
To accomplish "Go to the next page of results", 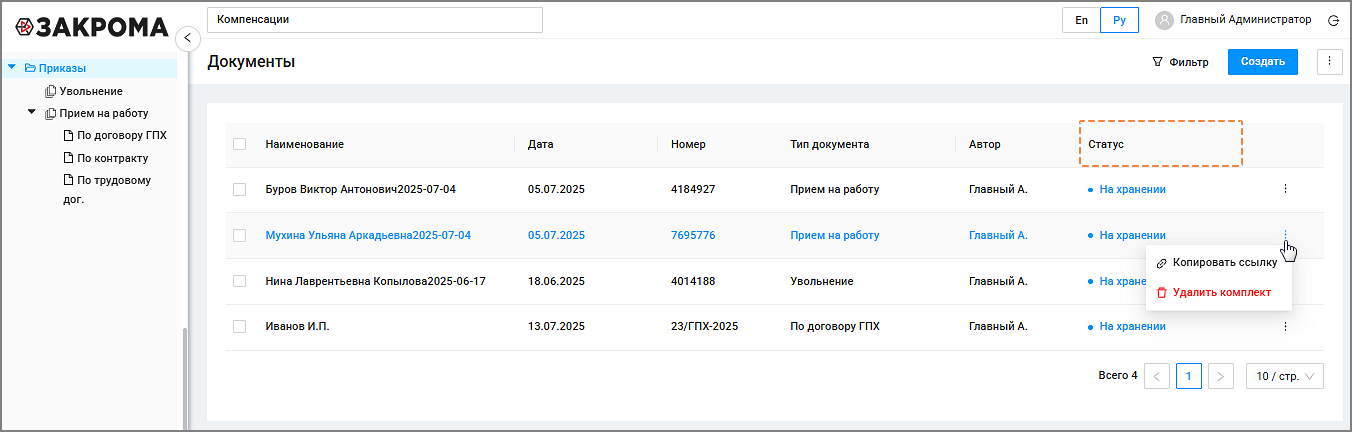I will (x=1221, y=376).
